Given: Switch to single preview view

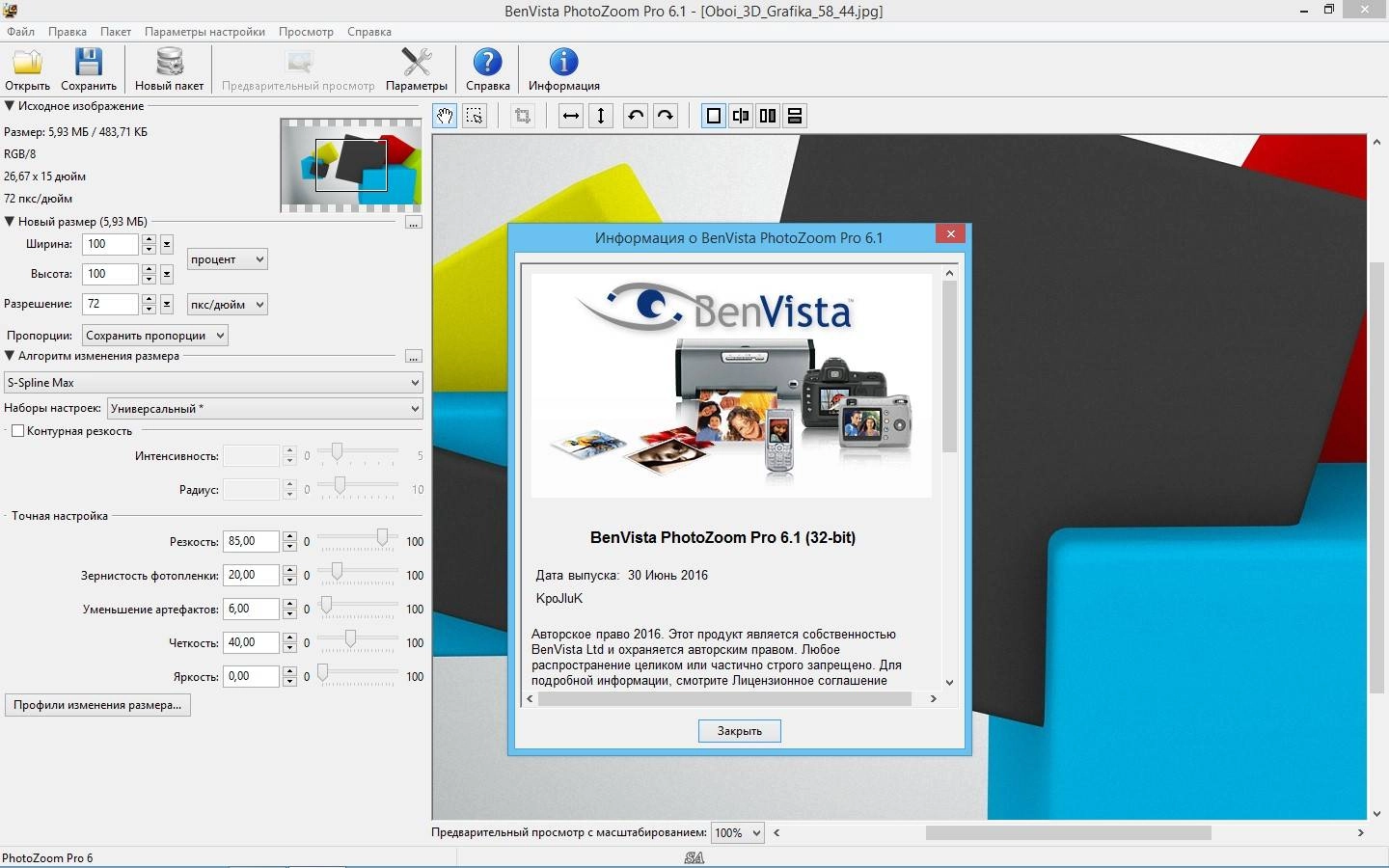Looking at the screenshot, I should pyautogui.click(x=714, y=116).
